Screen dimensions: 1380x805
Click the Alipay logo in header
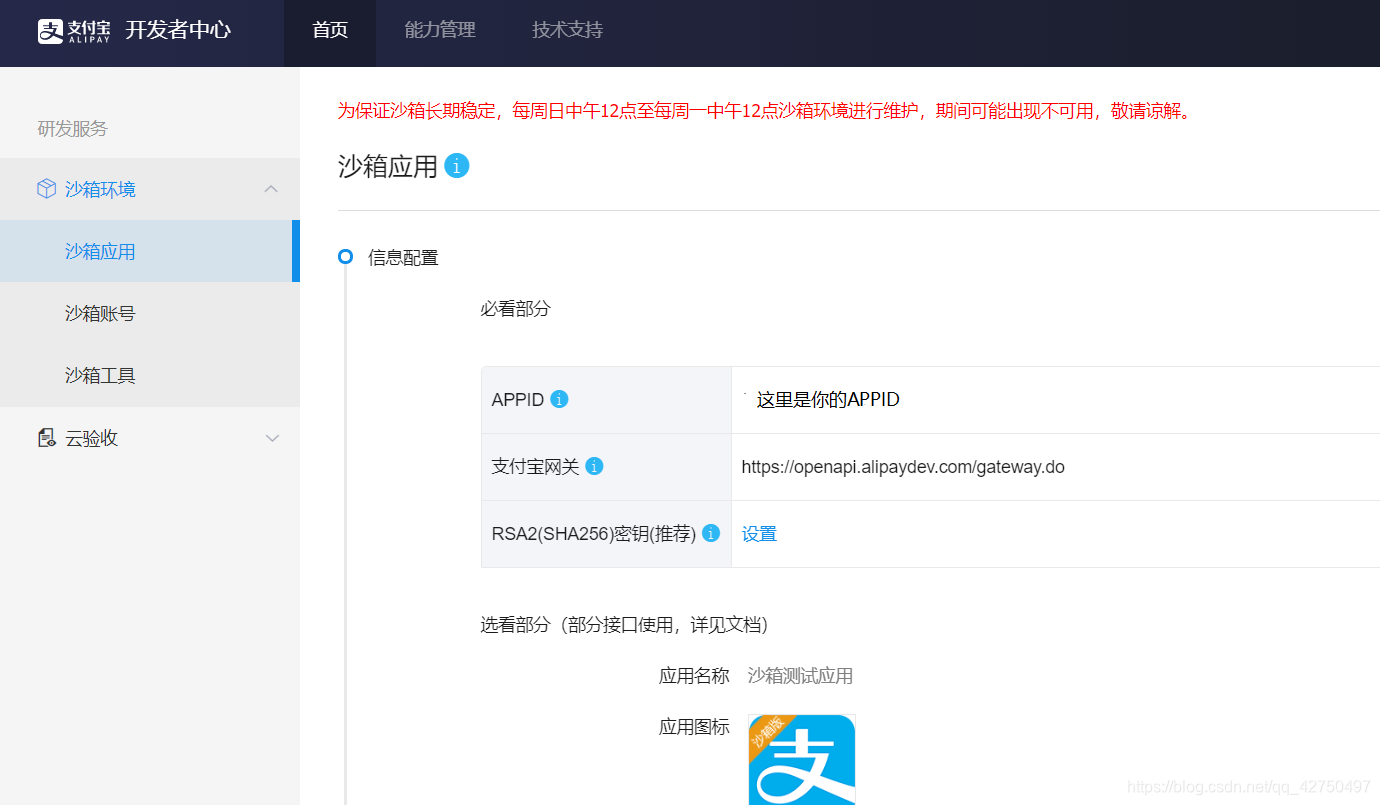pos(74,31)
